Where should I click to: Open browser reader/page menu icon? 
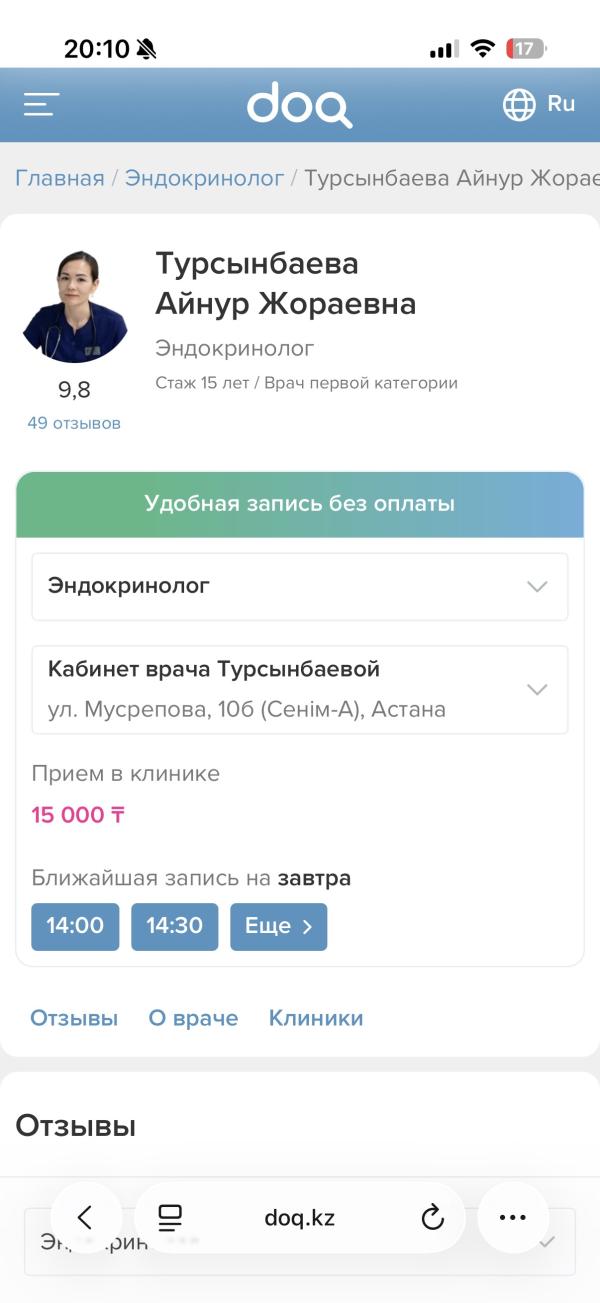tap(170, 1217)
